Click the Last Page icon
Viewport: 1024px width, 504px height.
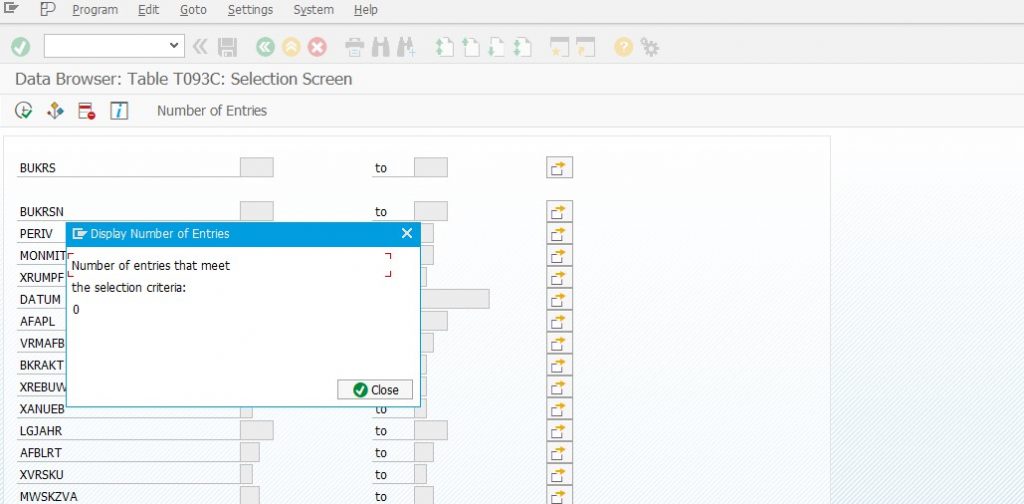(522, 47)
